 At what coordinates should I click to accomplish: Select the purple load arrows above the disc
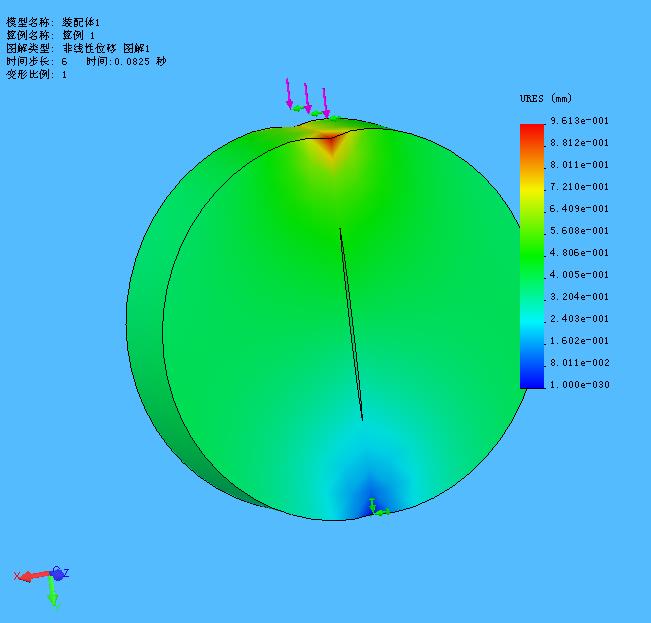[308, 97]
